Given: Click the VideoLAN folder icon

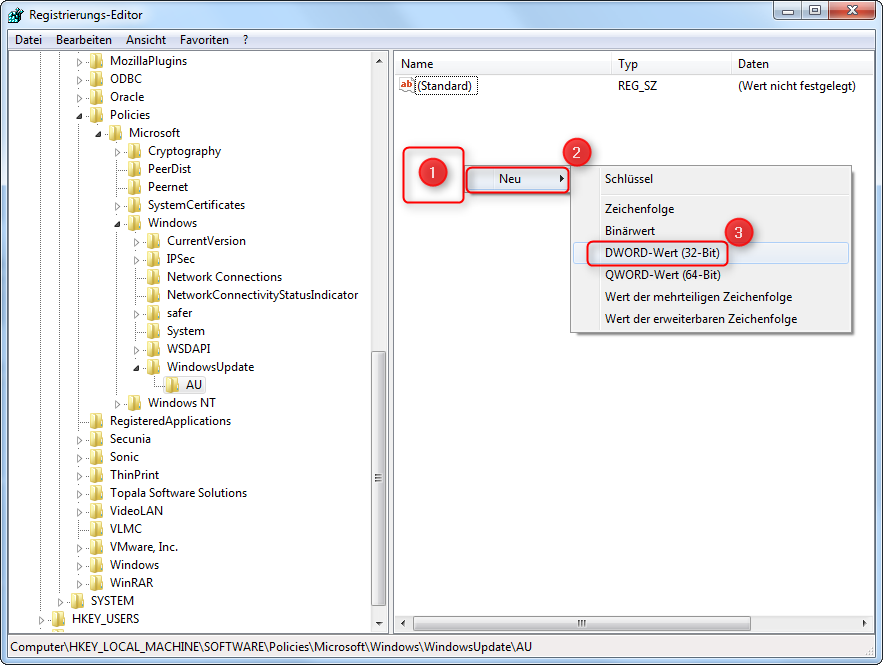Looking at the screenshot, I should [x=95, y=510].
